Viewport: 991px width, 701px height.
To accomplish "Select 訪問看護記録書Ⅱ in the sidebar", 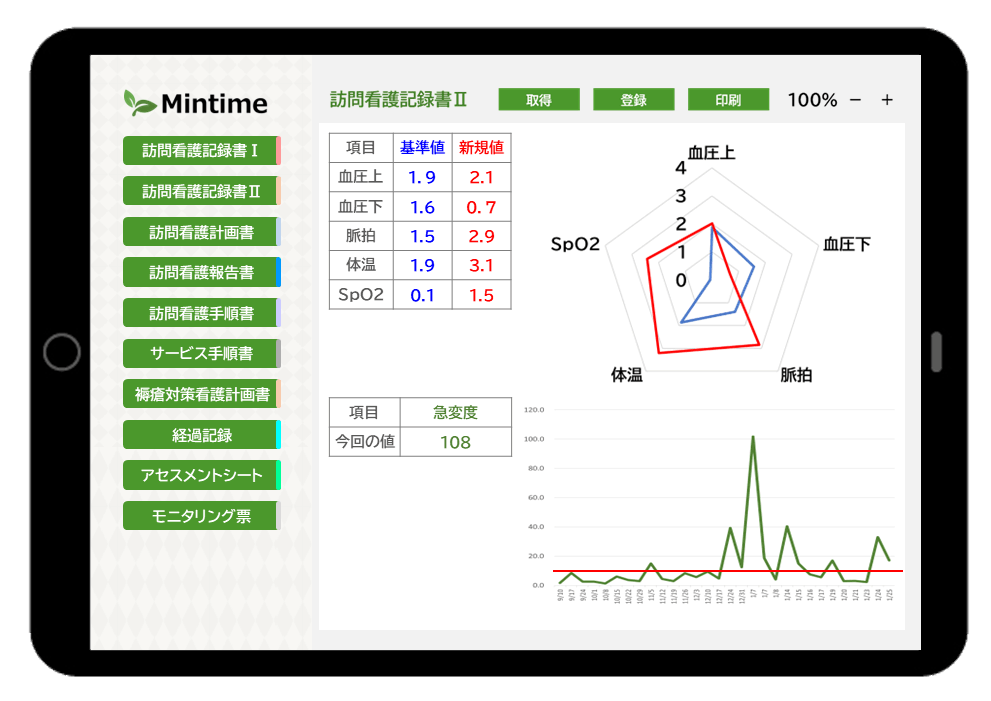I will click(200, 191).
